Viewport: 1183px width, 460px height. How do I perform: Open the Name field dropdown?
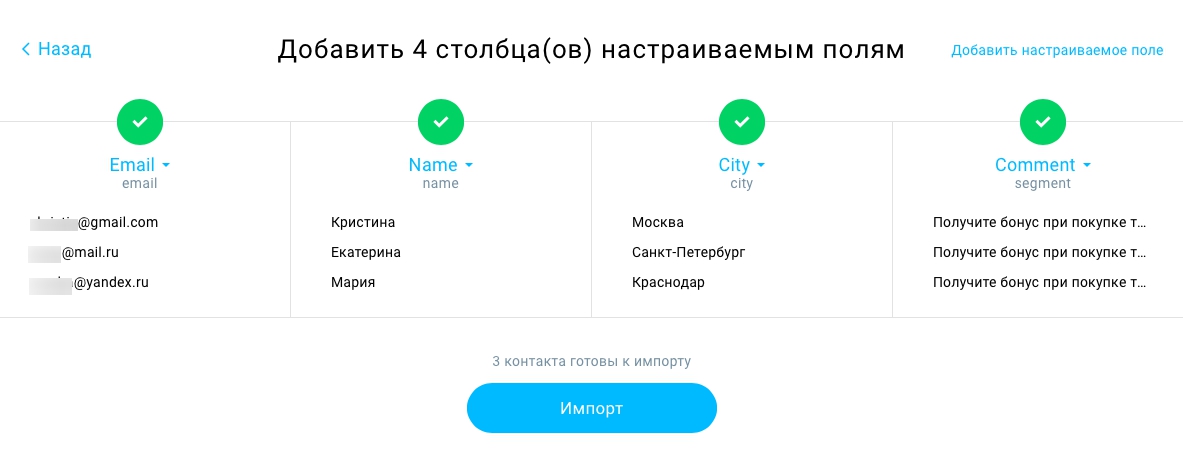[x=441, y=164]
